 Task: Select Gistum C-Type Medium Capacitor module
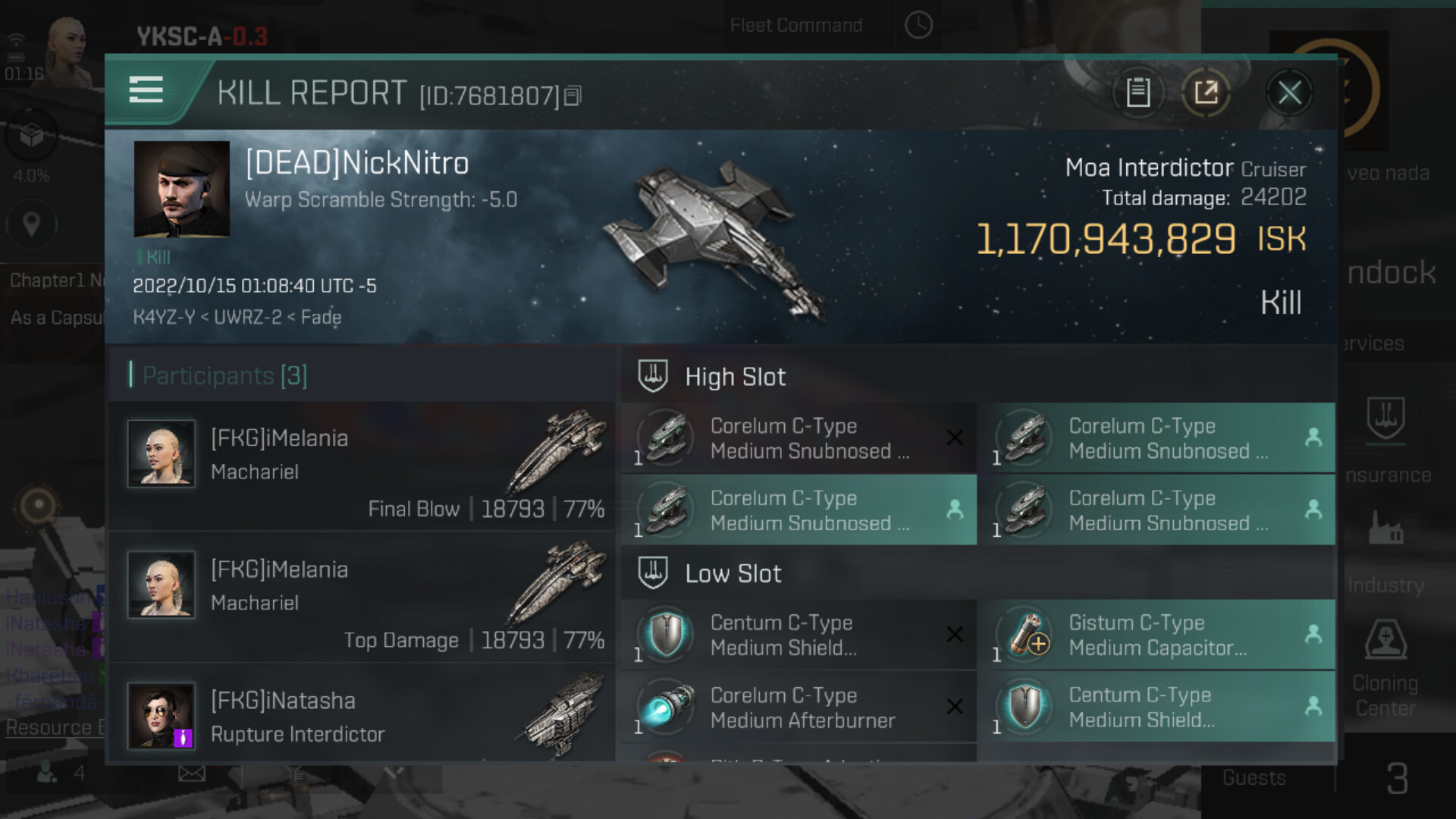tap(1156, 635)
